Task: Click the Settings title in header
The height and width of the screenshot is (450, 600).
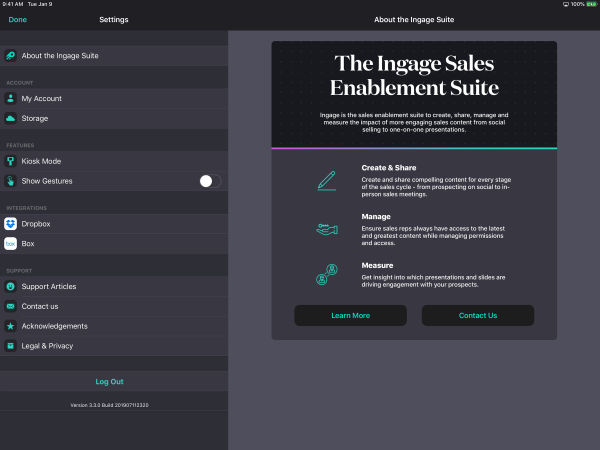Action: pos(114,20)
